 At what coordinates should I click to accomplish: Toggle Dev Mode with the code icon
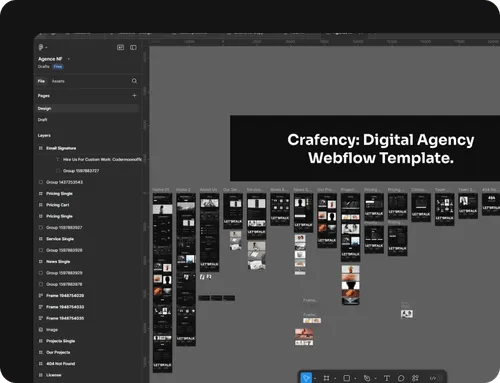[x=433, y=378]
